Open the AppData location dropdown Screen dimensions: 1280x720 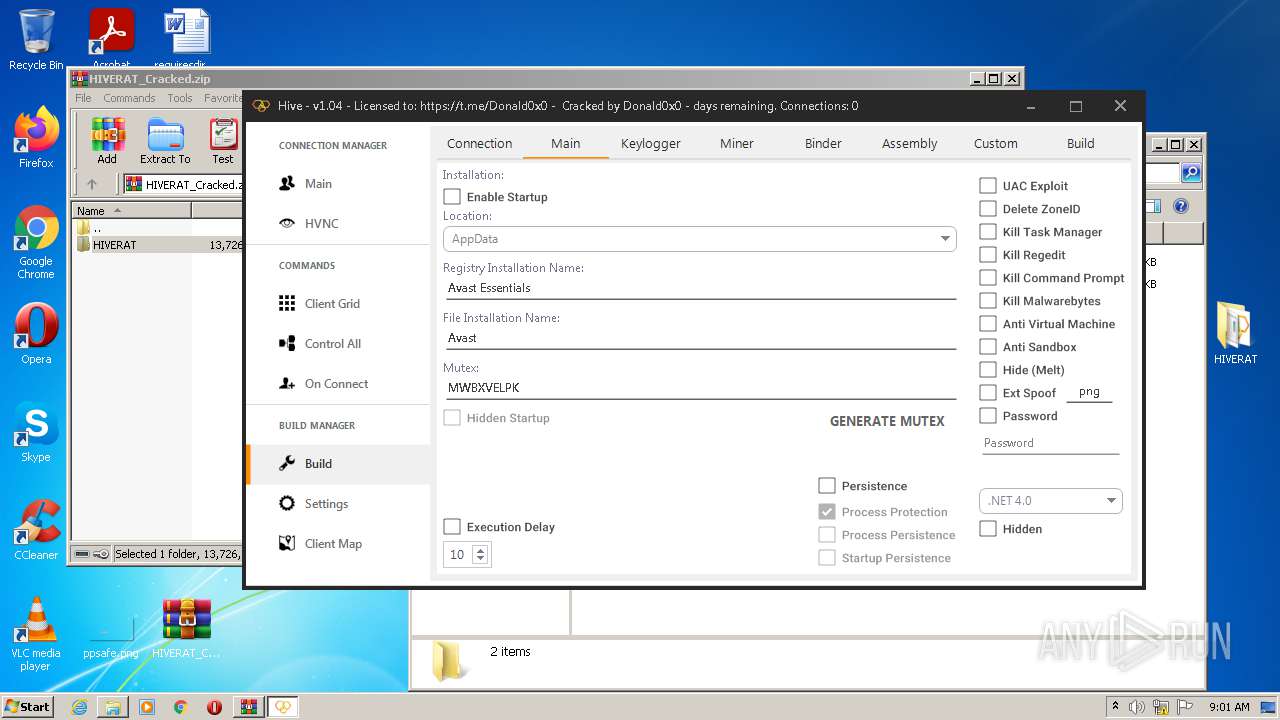tap(700, 239)
